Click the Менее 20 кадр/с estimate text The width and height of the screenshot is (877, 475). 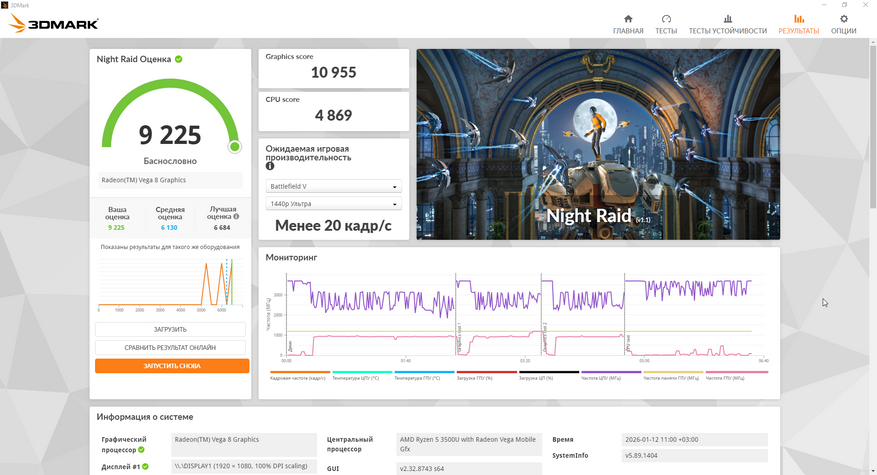click(333, 225)
